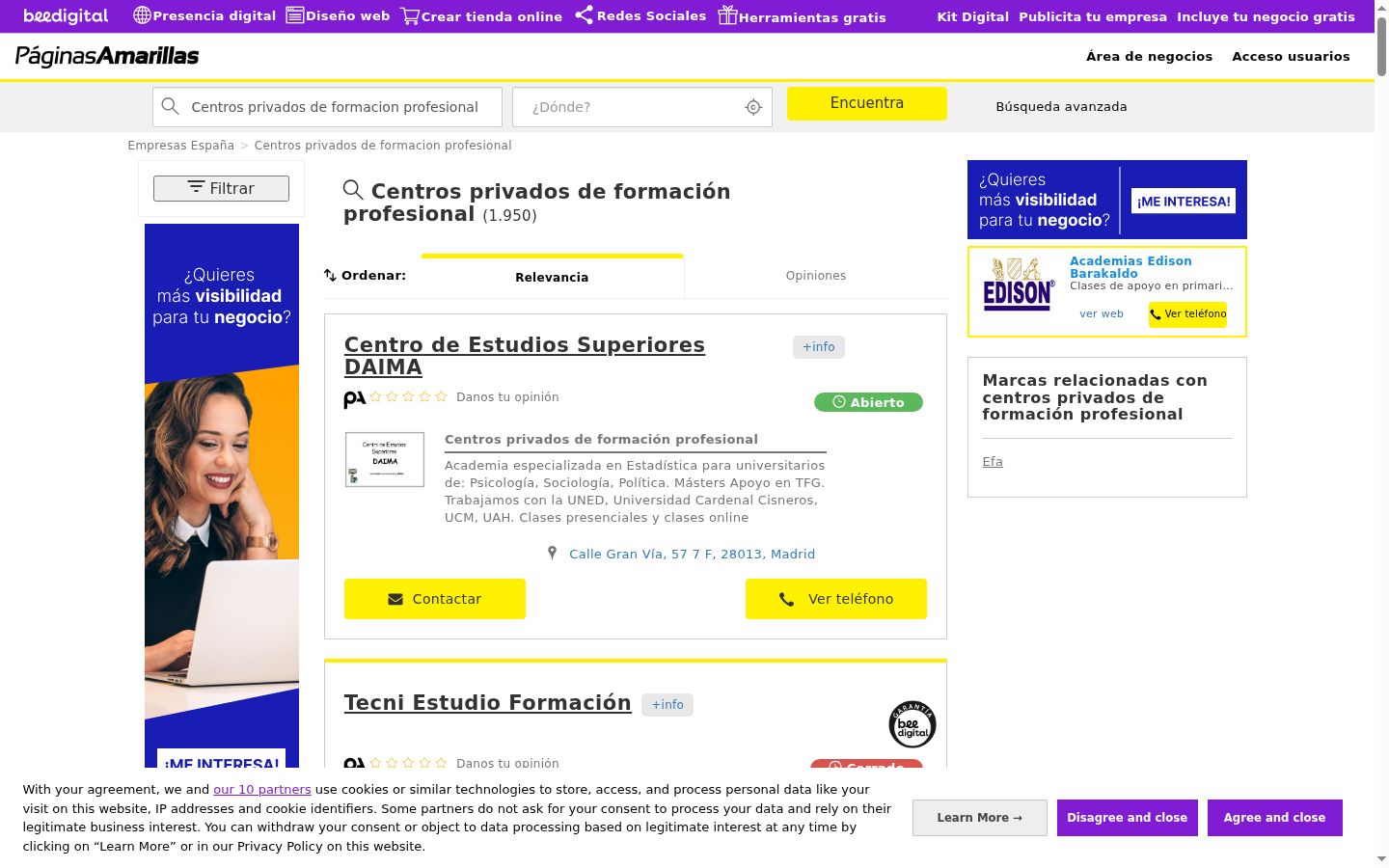The image size is (1389, 868).
Task: Click the EDISON academy logo
Action: point(1019,285)
